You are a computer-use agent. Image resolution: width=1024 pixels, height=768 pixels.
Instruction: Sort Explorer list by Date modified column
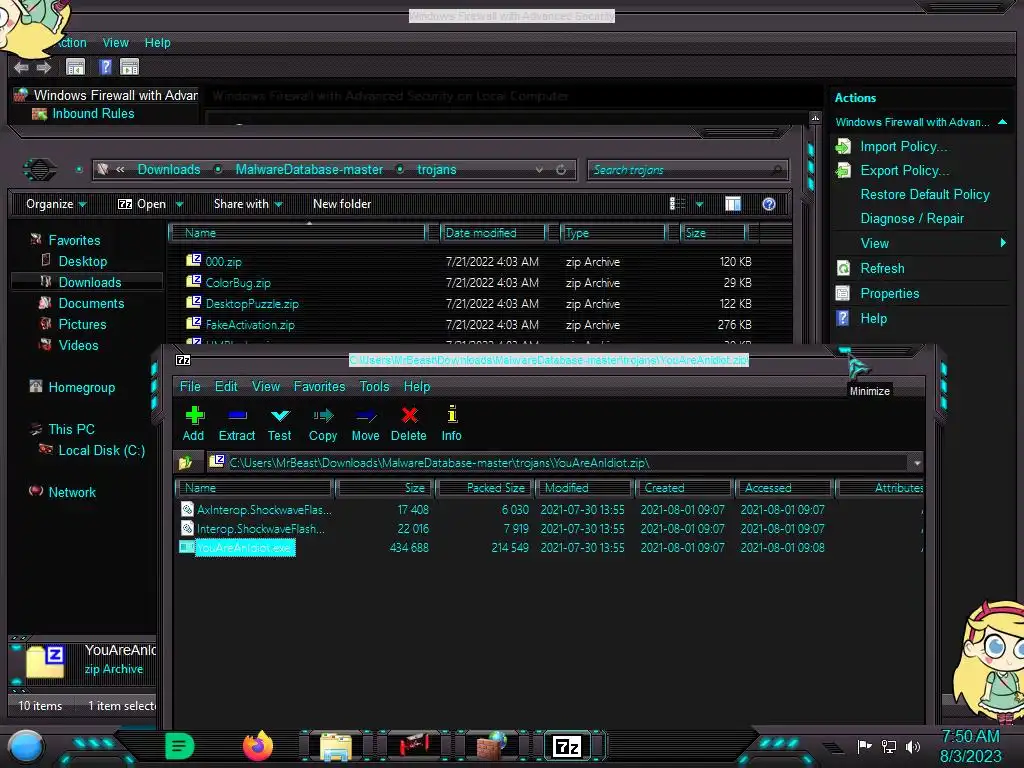(x=493, y=233)
